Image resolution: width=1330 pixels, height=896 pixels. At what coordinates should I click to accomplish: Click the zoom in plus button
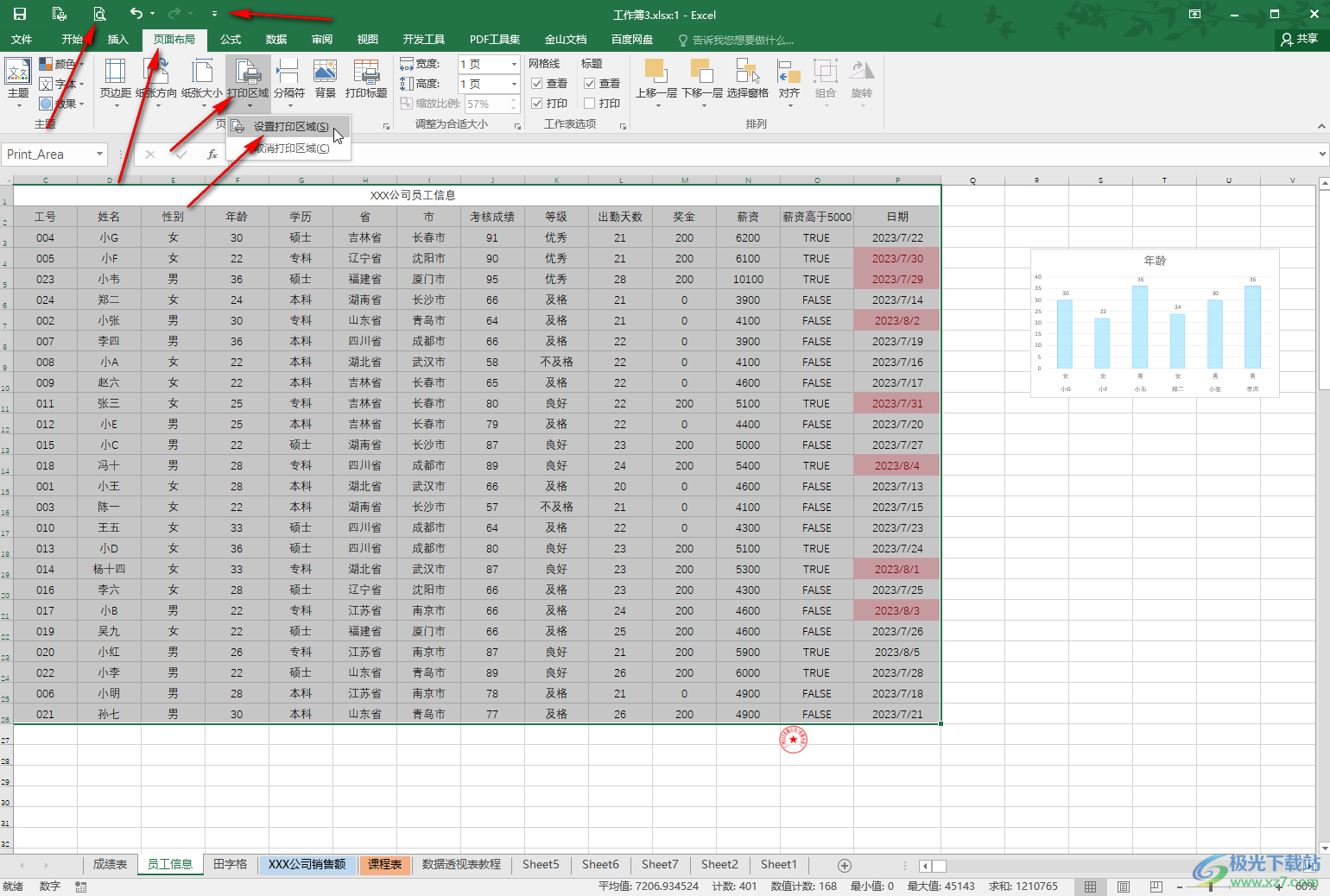1279,887
